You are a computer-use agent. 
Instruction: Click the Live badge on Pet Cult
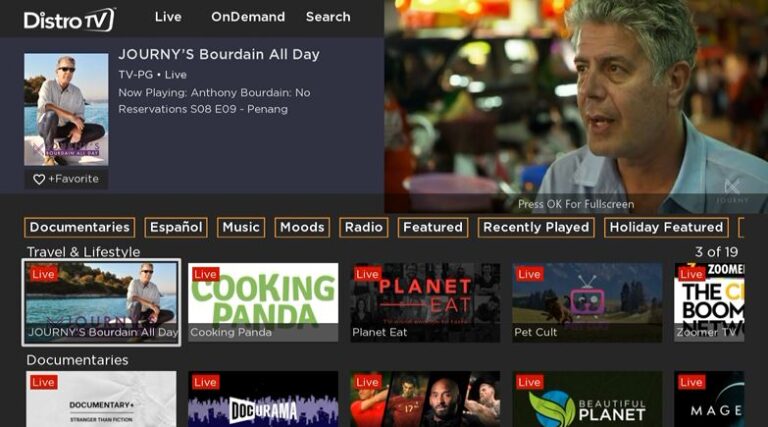pos(529,274)
